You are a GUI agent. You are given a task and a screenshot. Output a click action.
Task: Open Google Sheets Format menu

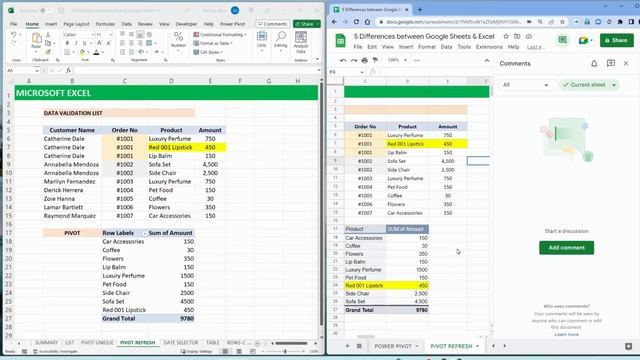pyautogui.click(x=427, y=47)
